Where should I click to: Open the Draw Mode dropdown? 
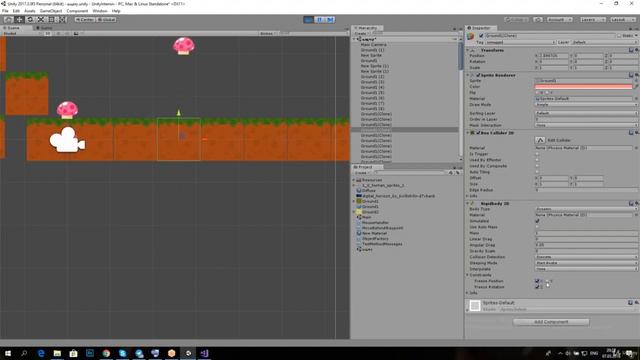[x=587, y=105]
